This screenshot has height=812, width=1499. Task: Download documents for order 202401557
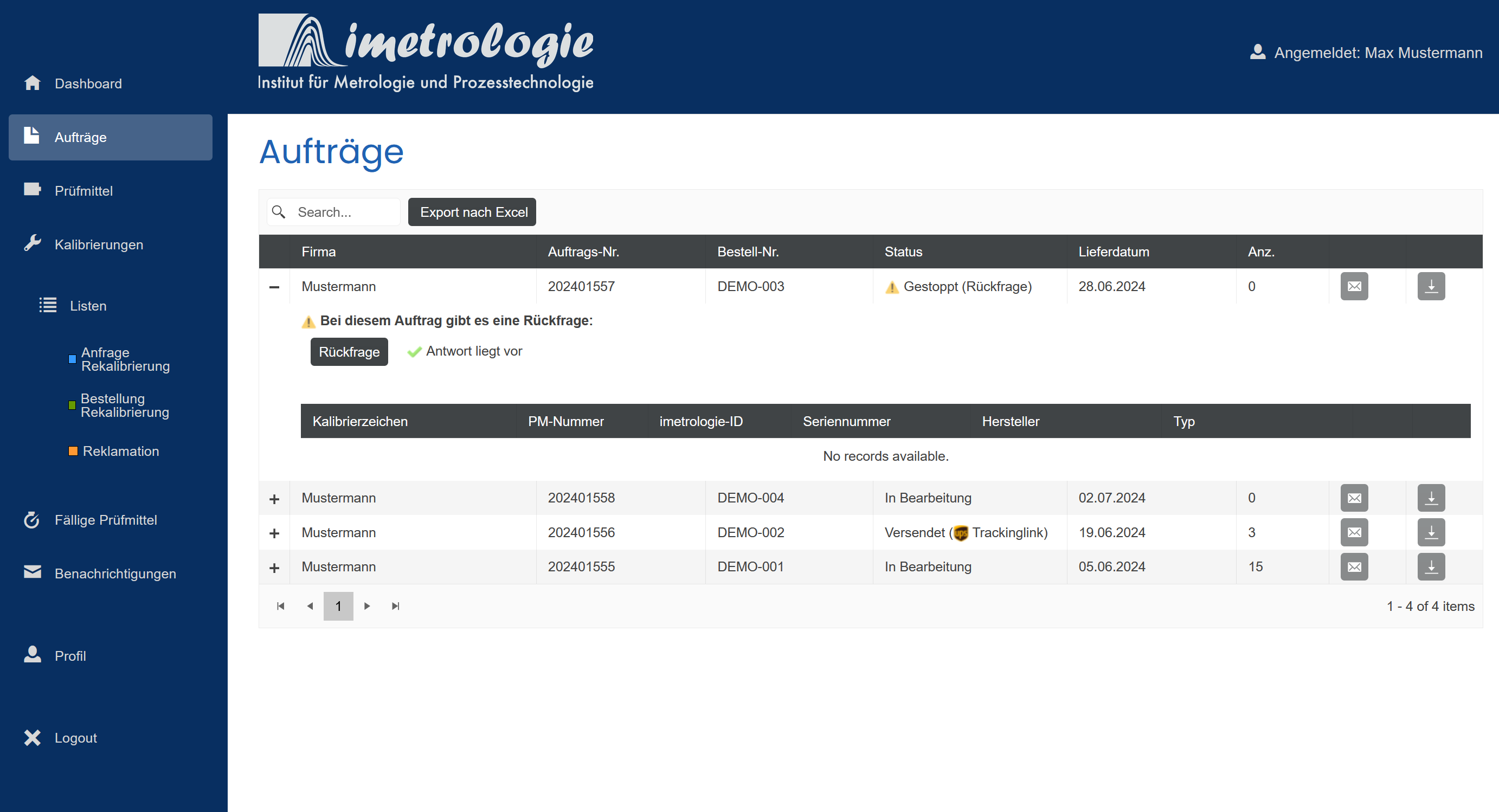1431,286
